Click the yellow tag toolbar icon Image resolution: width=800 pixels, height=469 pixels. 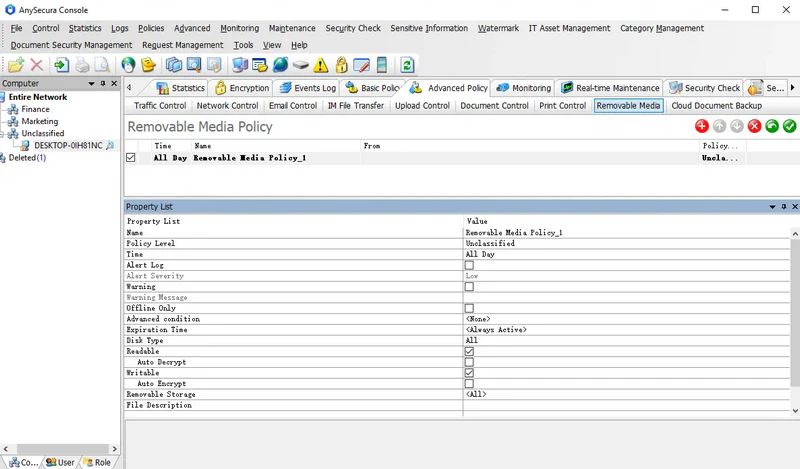(x=148, y=65)
